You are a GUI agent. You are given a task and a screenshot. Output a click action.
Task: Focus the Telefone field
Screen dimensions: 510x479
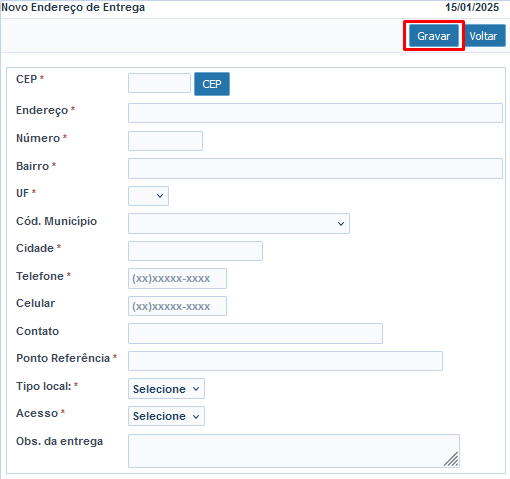177,278
